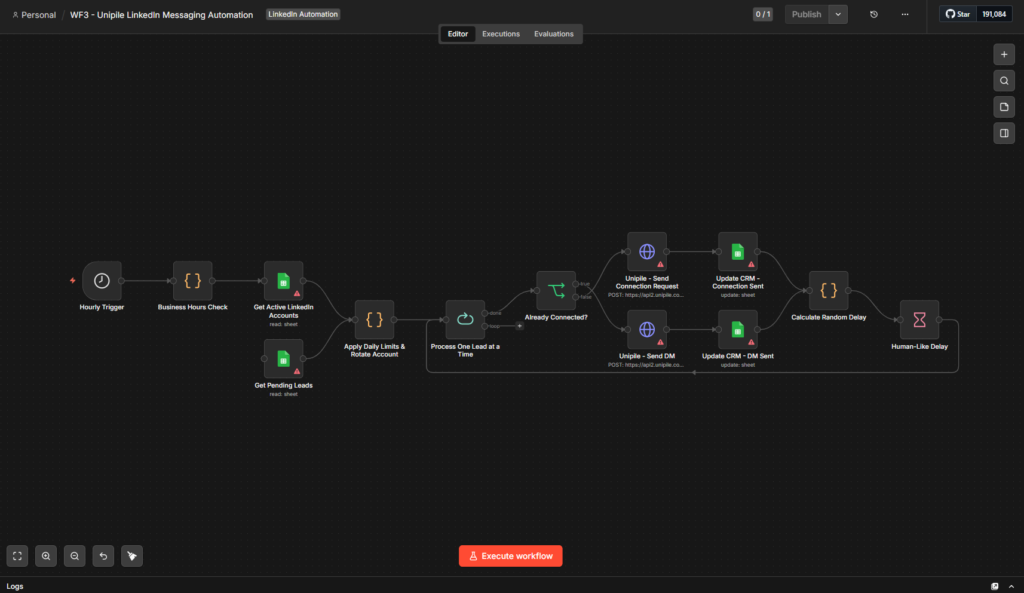This screenshot has height=593, width=1024.
Task: Select the Hourly Trigger clock node
Action: click(x=102, y=281)
